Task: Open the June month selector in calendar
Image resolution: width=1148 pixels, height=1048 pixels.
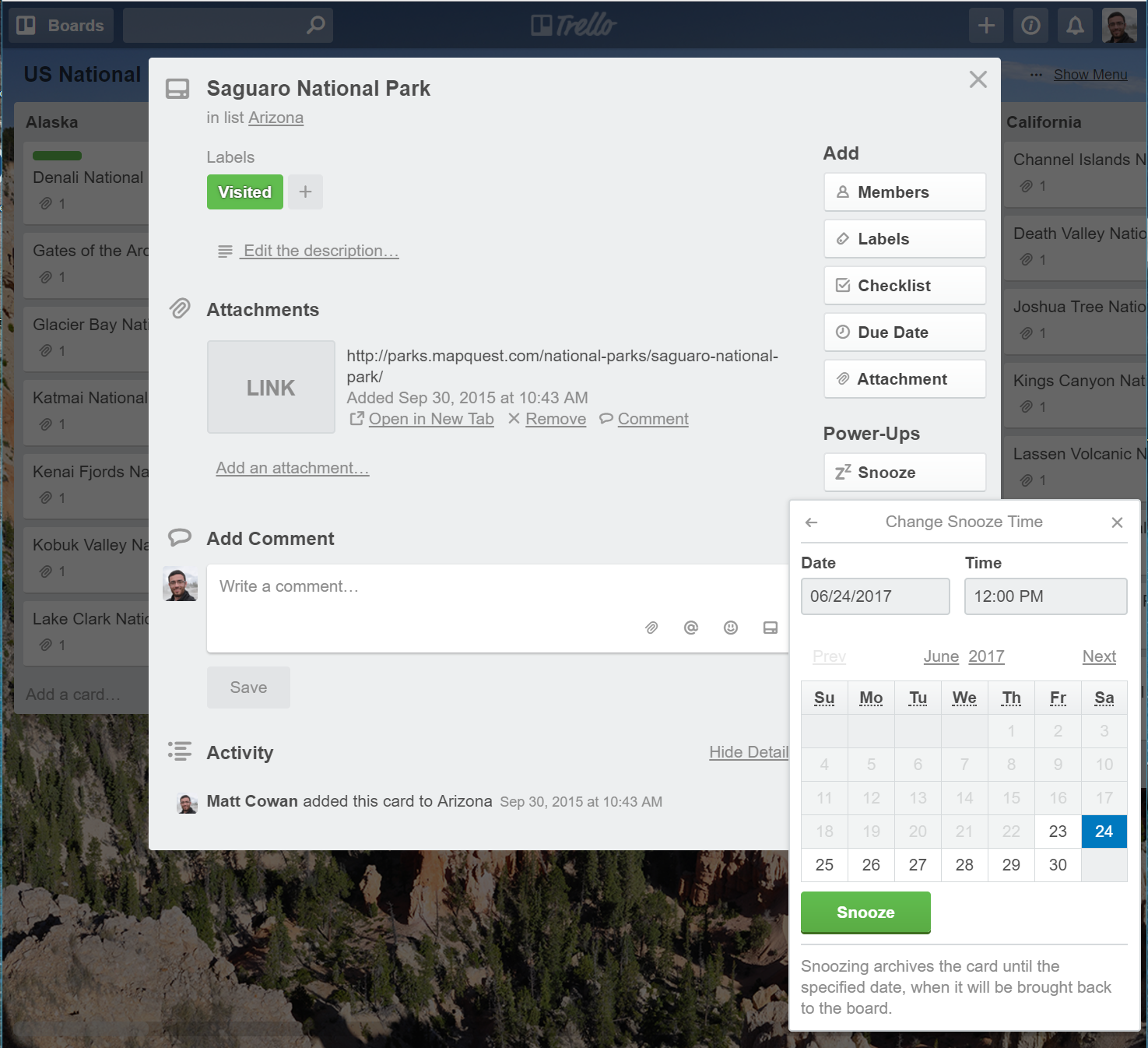Action: click(940, 656)
